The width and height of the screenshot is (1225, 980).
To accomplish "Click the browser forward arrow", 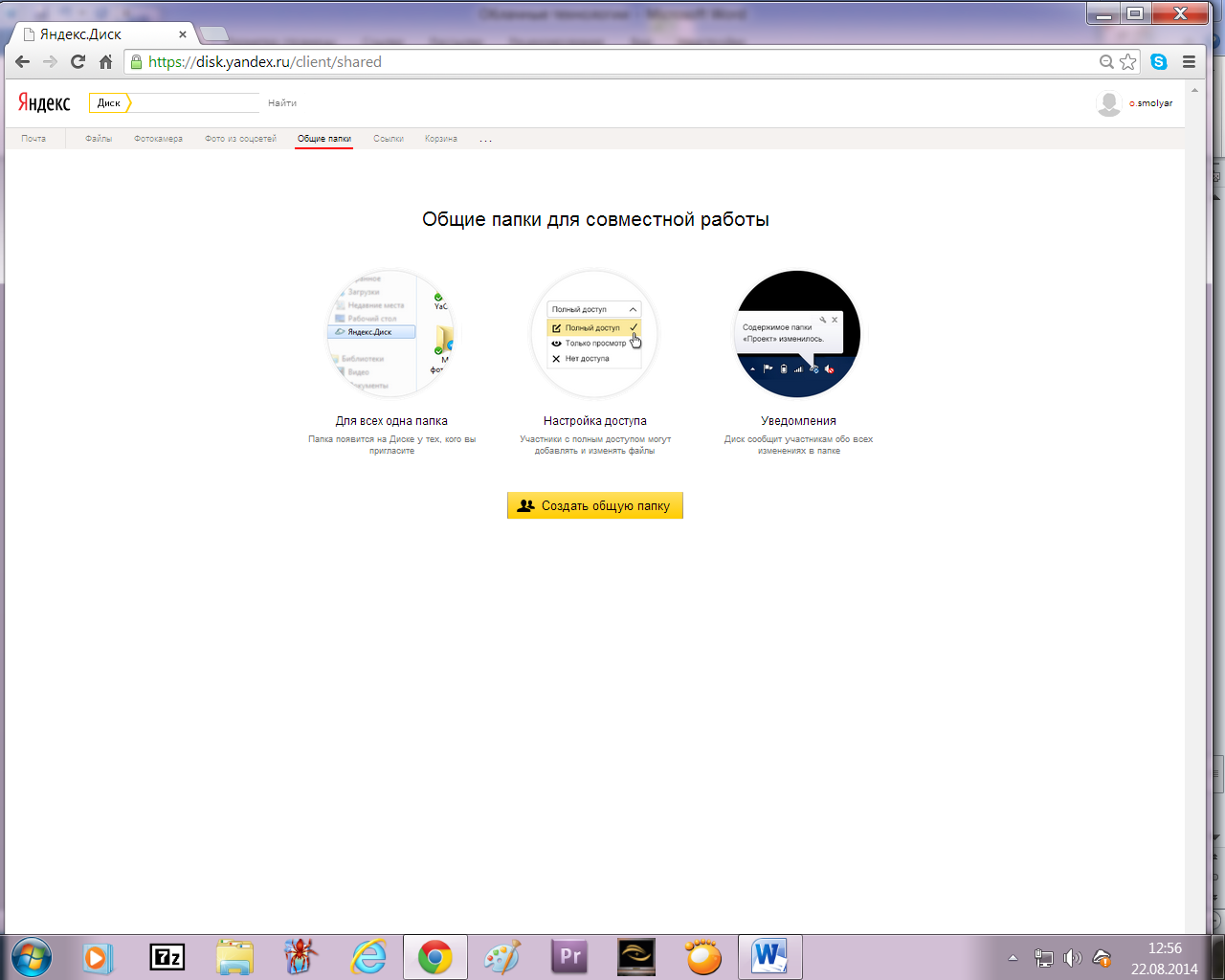I will 51,61.
